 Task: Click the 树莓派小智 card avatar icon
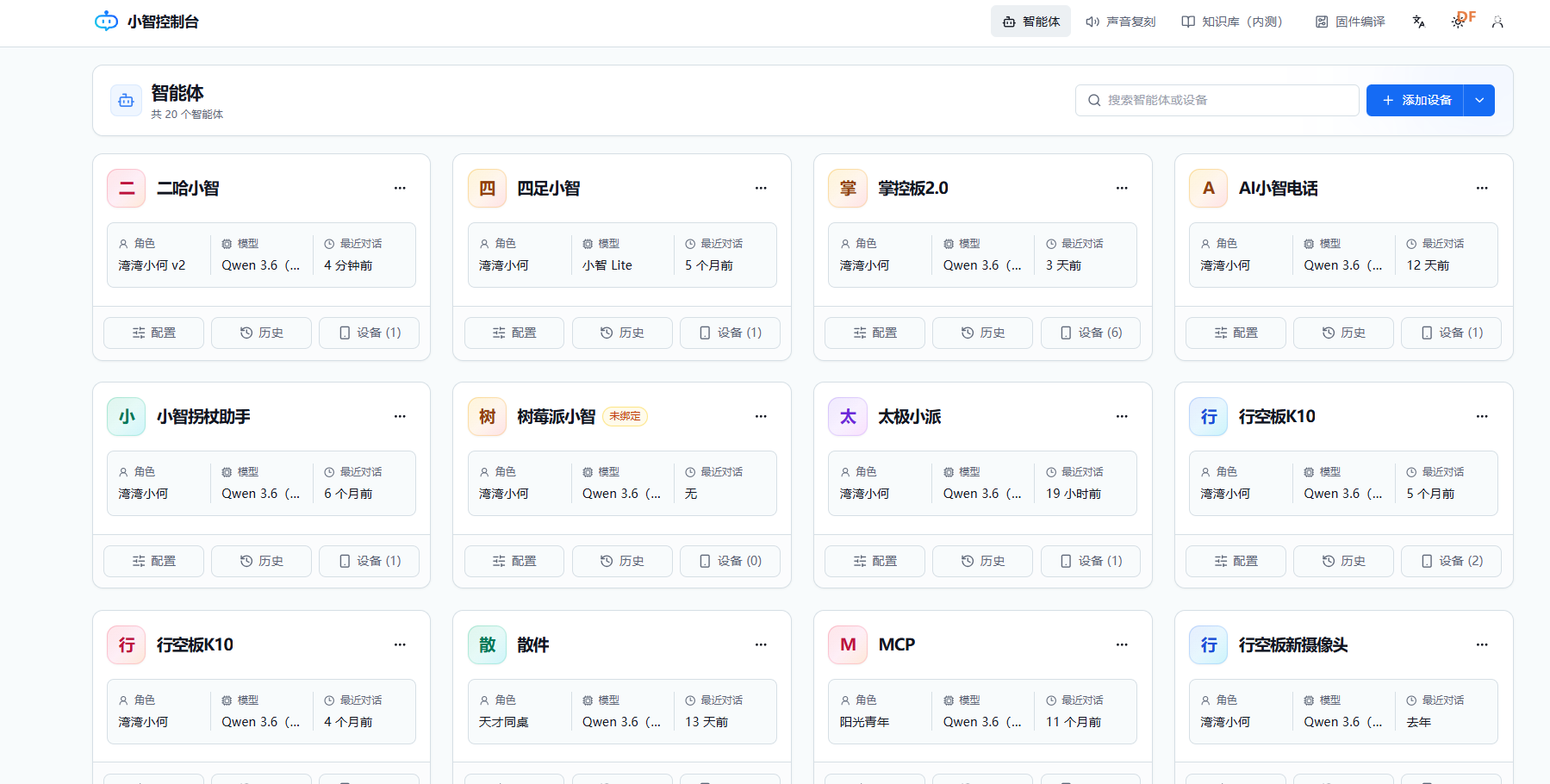pos(488,417)
